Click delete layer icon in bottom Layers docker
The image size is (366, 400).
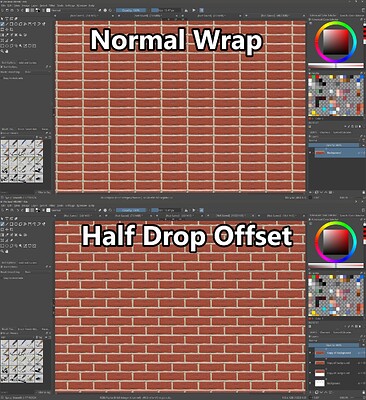(364, 392)
